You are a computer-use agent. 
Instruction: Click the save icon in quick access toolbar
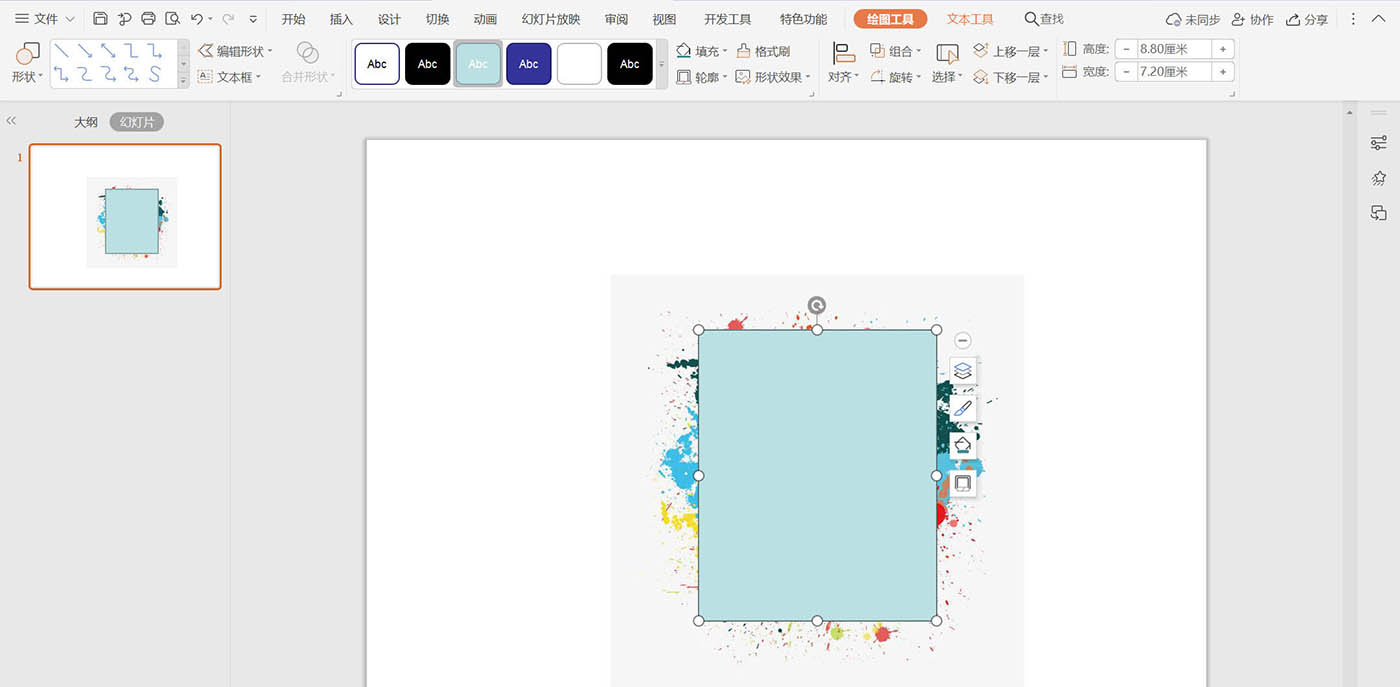point(100,19)
